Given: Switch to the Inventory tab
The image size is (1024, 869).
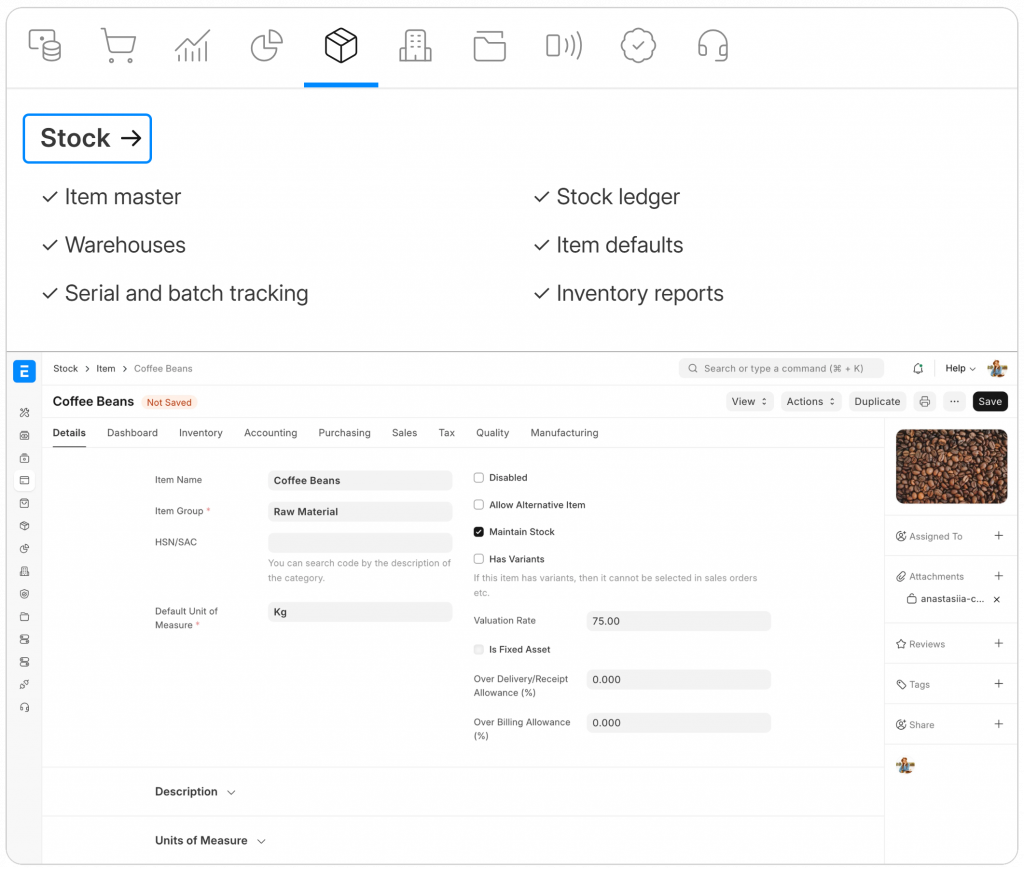Looking at the screenshot, I should click(201, 433).
